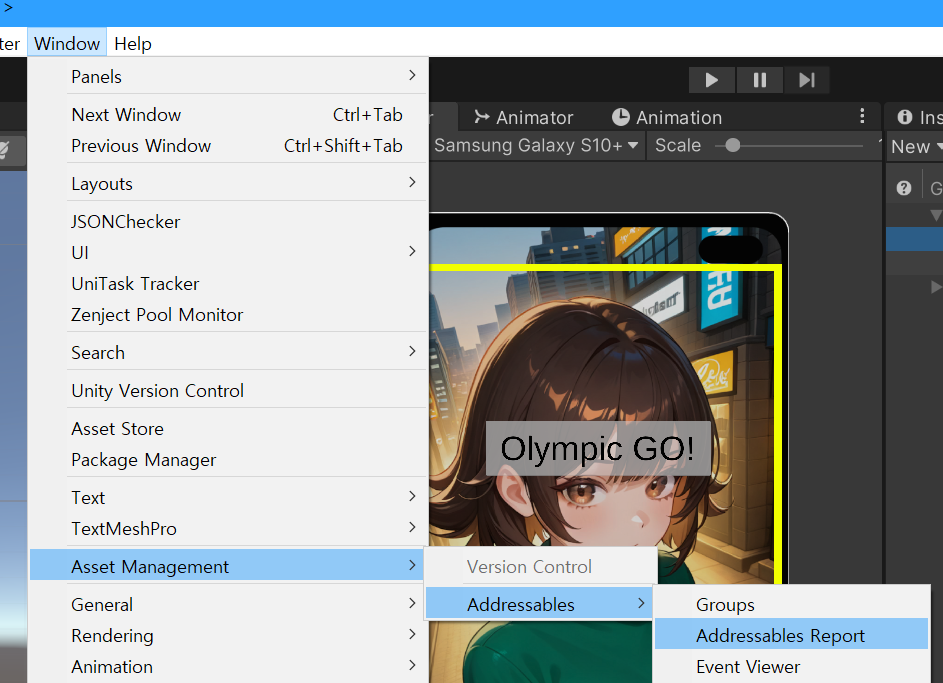Expand the Animation submenu in Window menu
Screen dimensions: 943x683
coord(229,666)
